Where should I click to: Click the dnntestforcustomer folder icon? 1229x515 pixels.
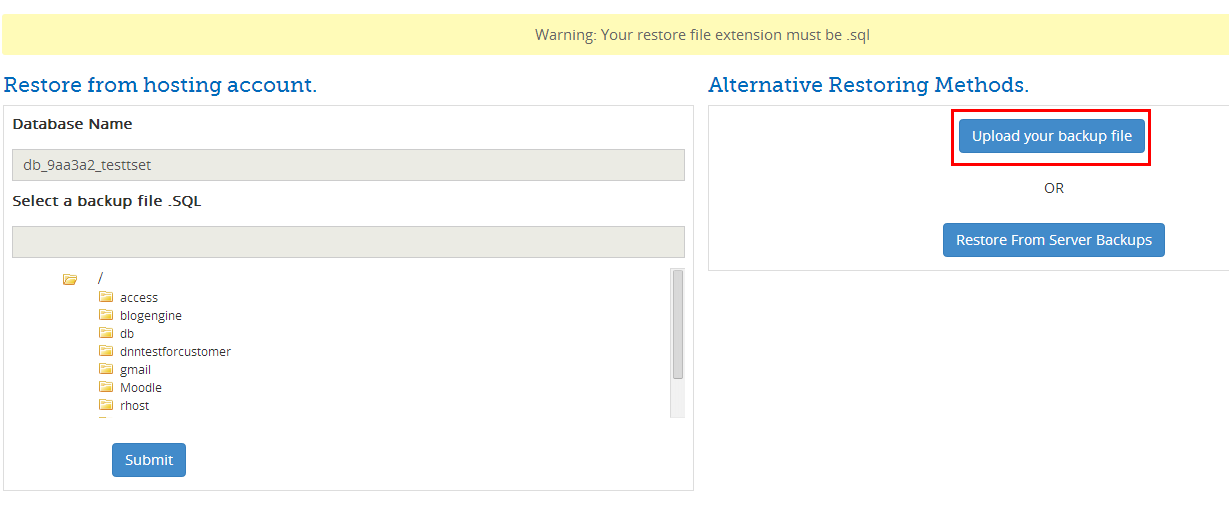coord(106,351)
